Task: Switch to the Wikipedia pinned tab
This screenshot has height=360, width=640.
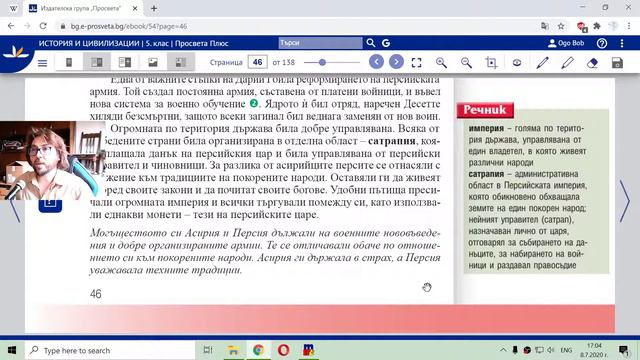Action: pos(13,8)
